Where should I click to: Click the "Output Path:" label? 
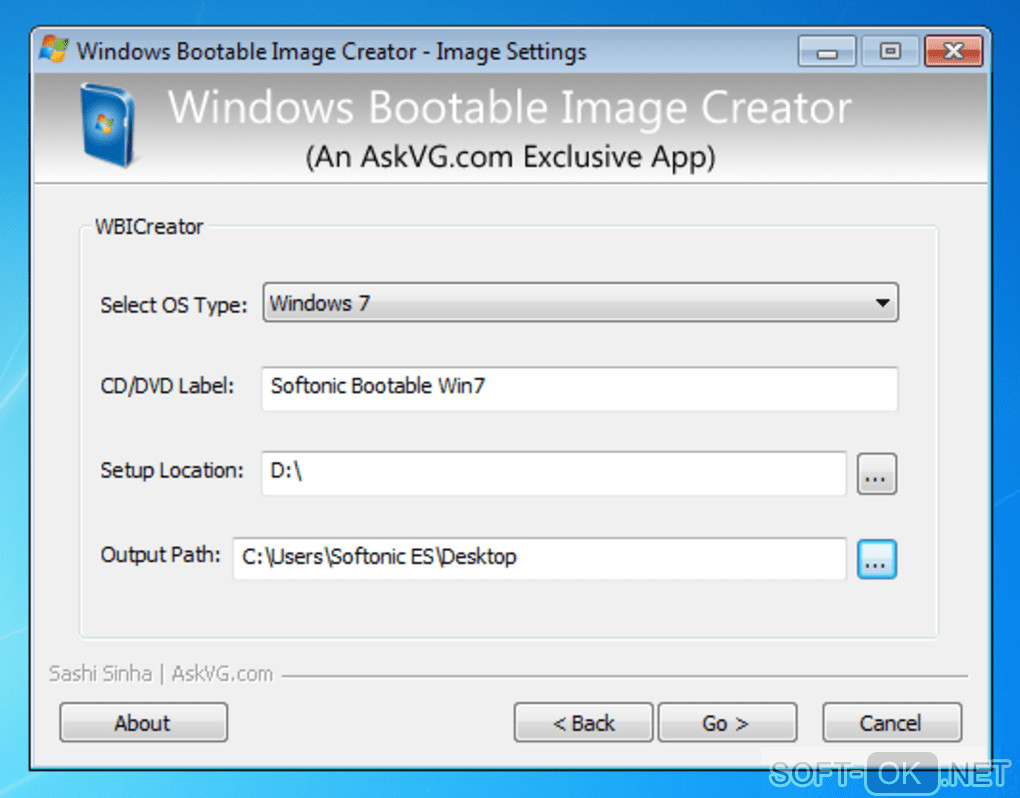(160, 555)
